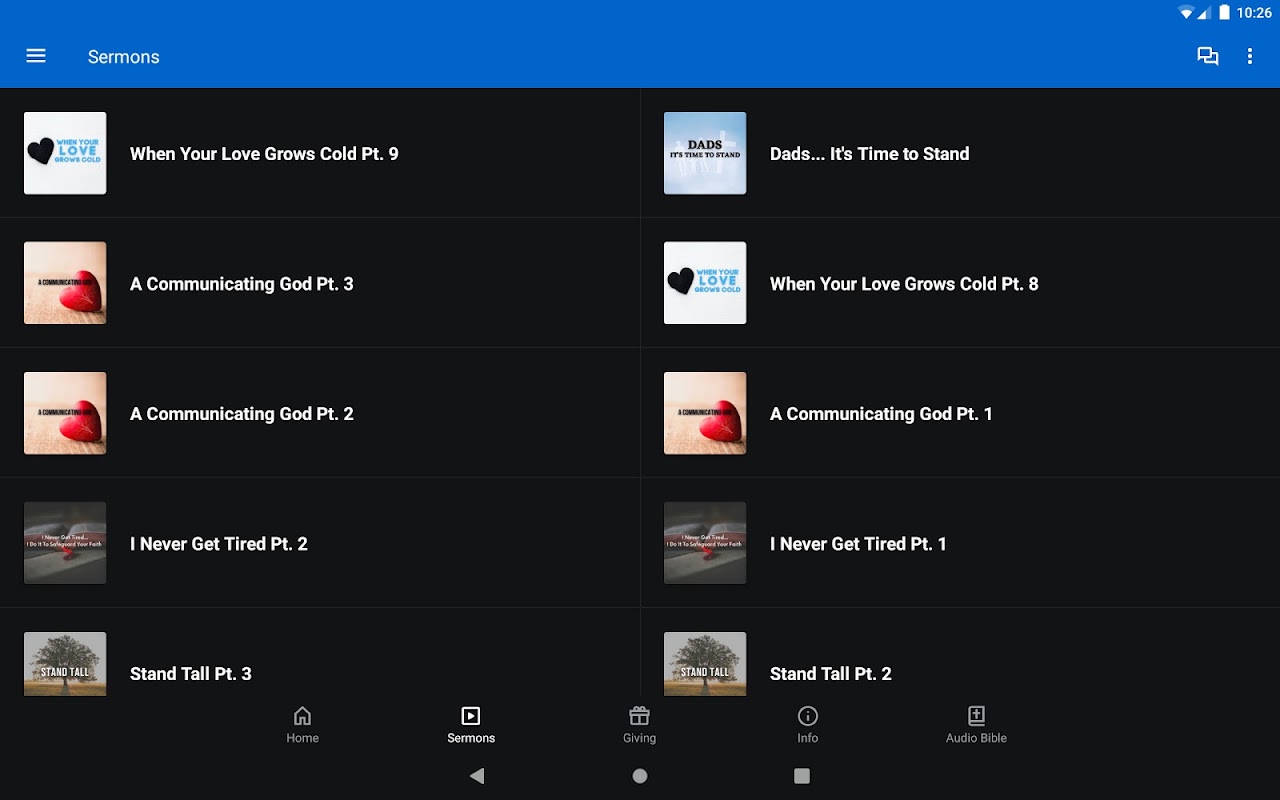
Task: Tap the Sermons play icon
Action: (x=471, y=716)
